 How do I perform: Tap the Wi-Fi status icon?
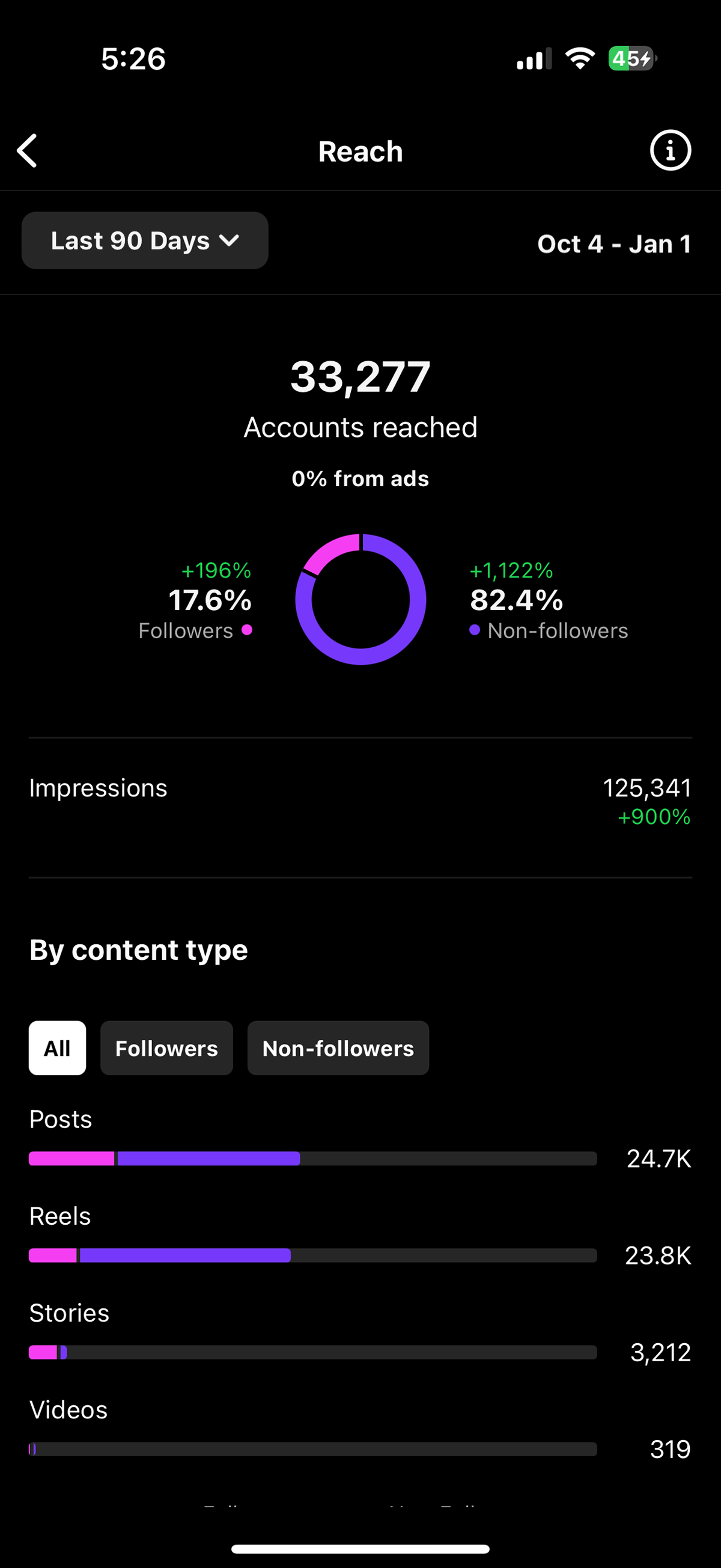[580, 58]
